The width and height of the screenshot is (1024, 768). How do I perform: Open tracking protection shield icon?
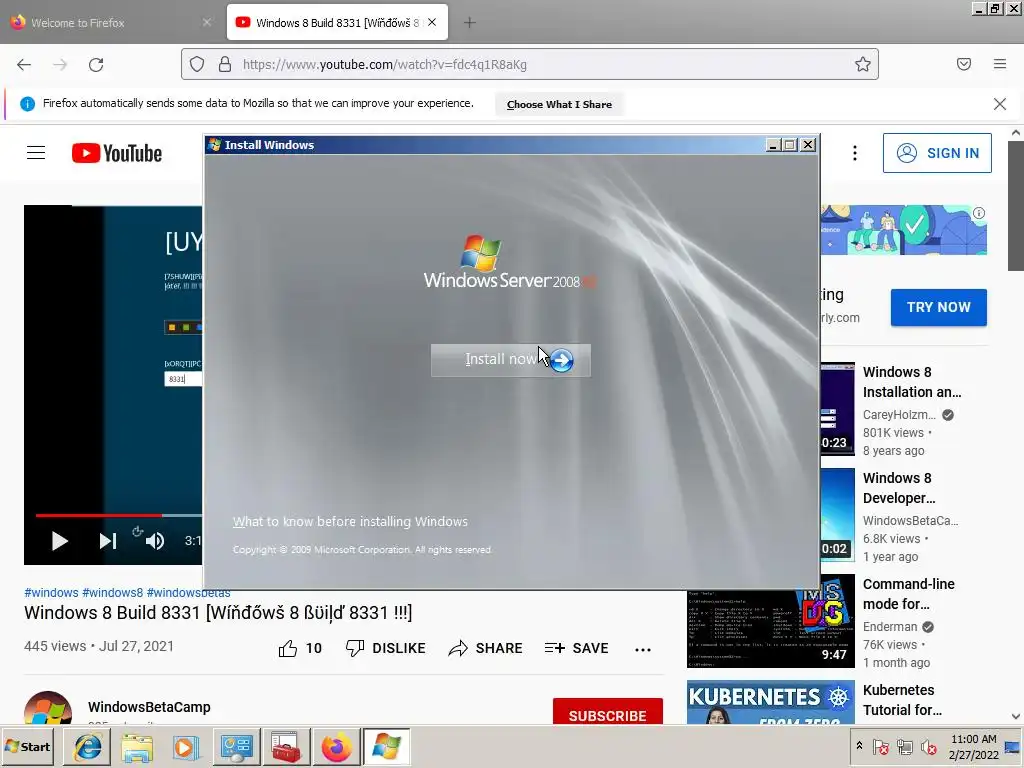pyautogui.click(x=197, y=64)
